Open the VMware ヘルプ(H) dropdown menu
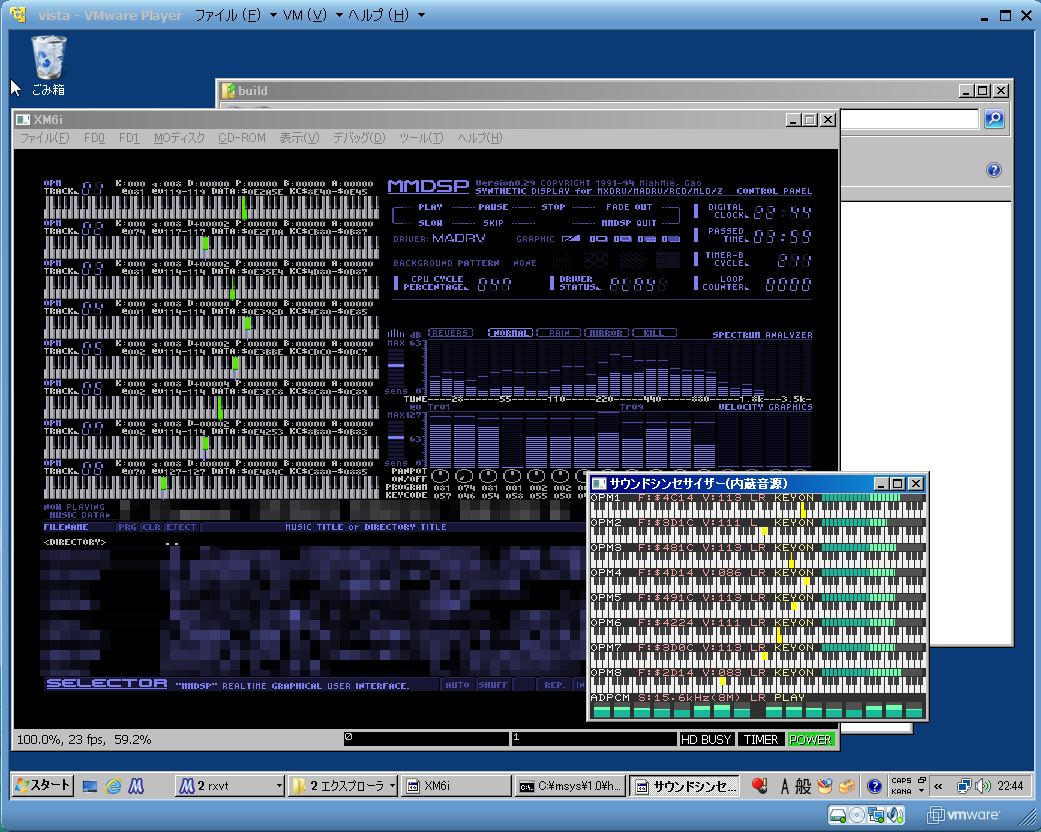 coord(386,15)
